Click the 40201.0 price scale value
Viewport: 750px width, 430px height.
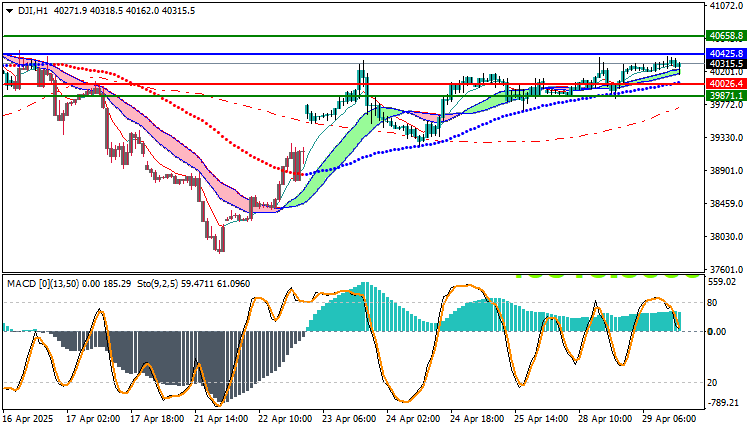point(727,72)
